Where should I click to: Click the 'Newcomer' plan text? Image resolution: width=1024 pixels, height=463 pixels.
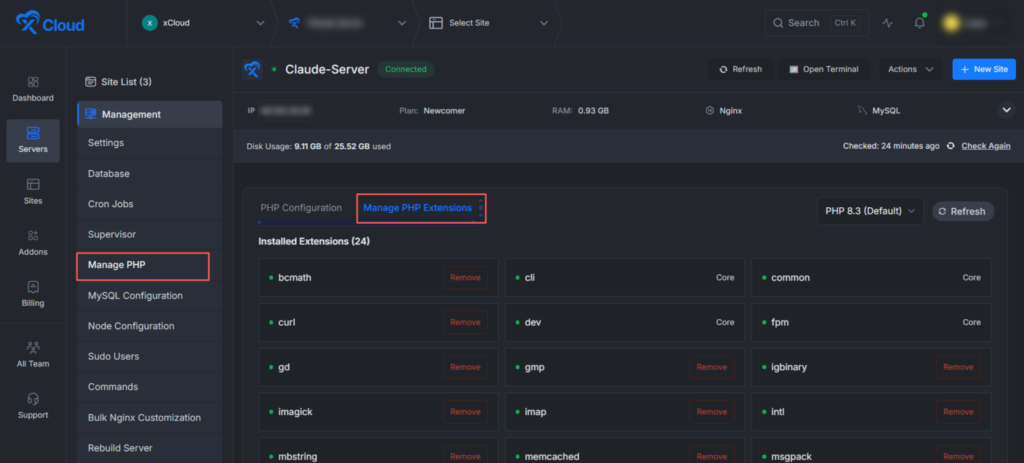click(x=444, y=111)
